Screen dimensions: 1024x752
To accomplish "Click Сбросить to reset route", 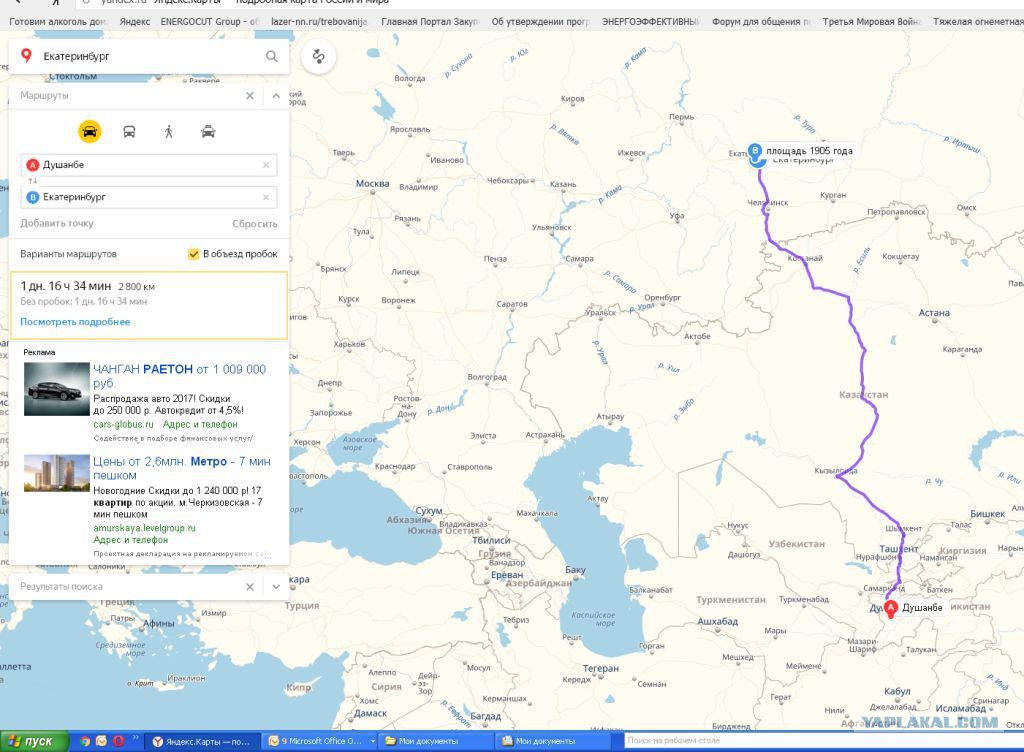I will click(255, 224).
